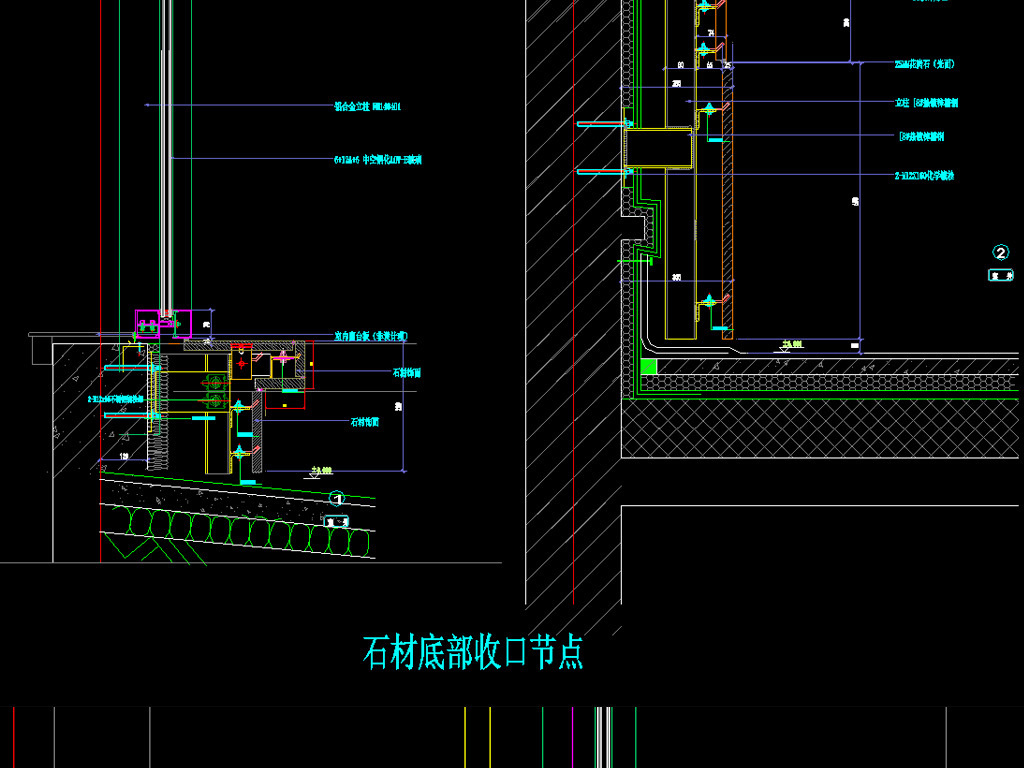Image resolution: width=1024 pixels, height=768 pixels.
Task: Click the crosshatched floor slab in right detail
Action: click(820, 430)
